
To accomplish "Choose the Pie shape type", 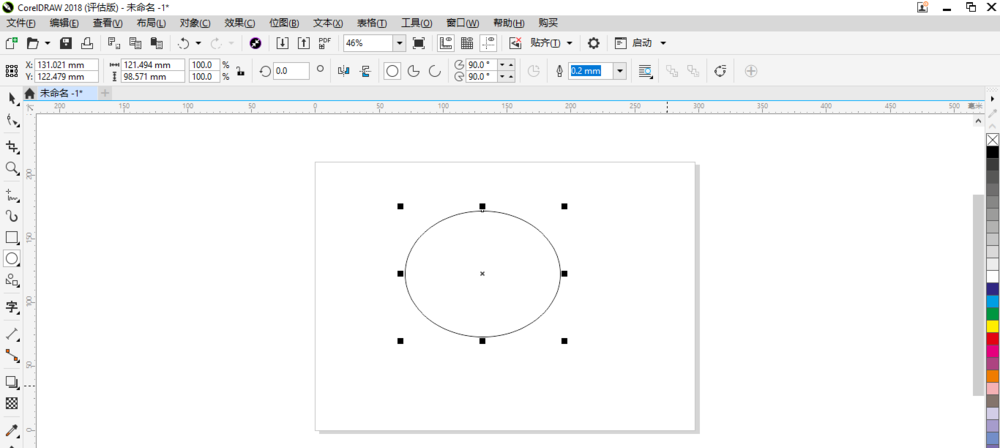I will click(414, 71).
